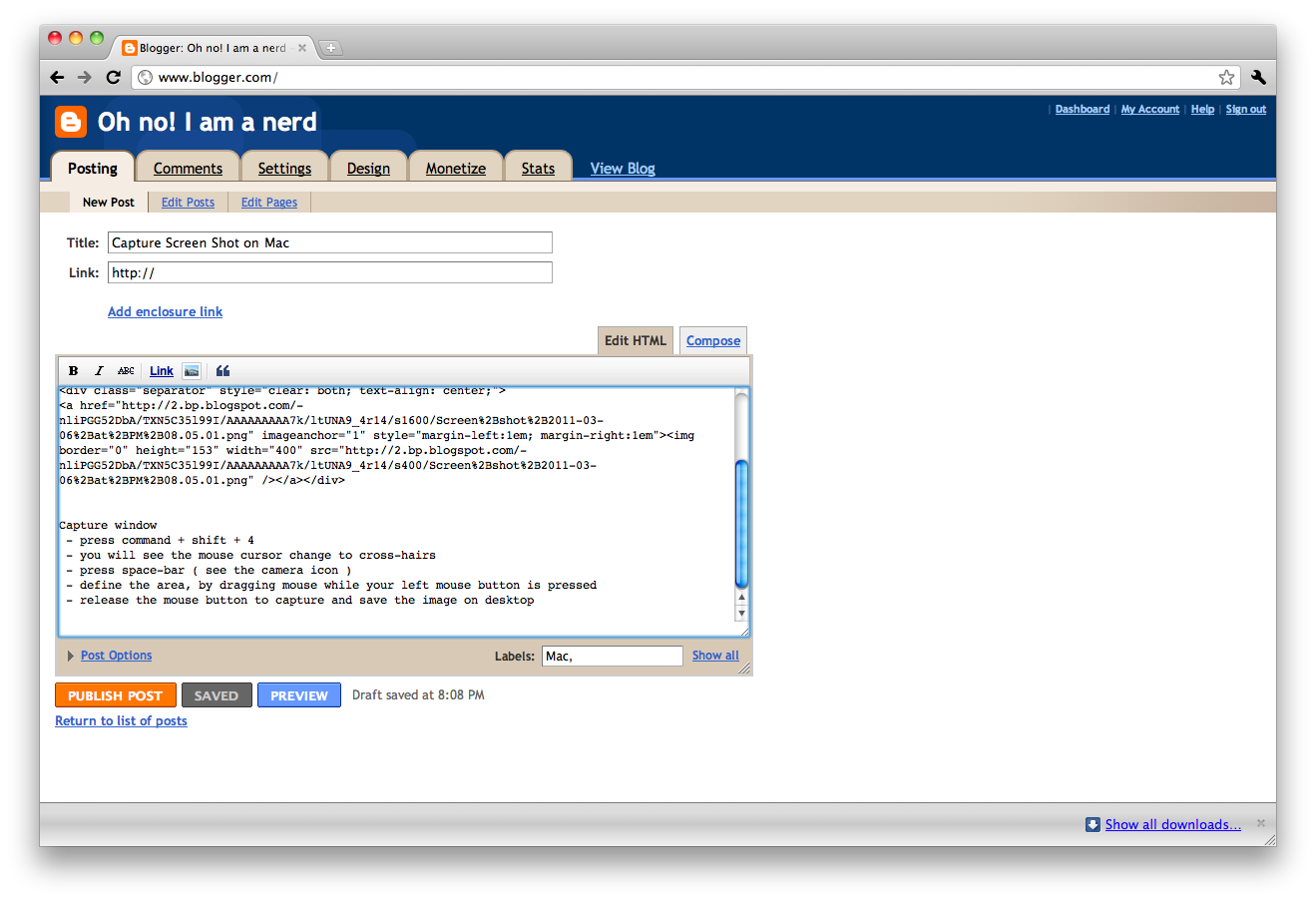Screen dimensions: 1316x898
Task: Click the Labels input field
Action: point(613,656)
